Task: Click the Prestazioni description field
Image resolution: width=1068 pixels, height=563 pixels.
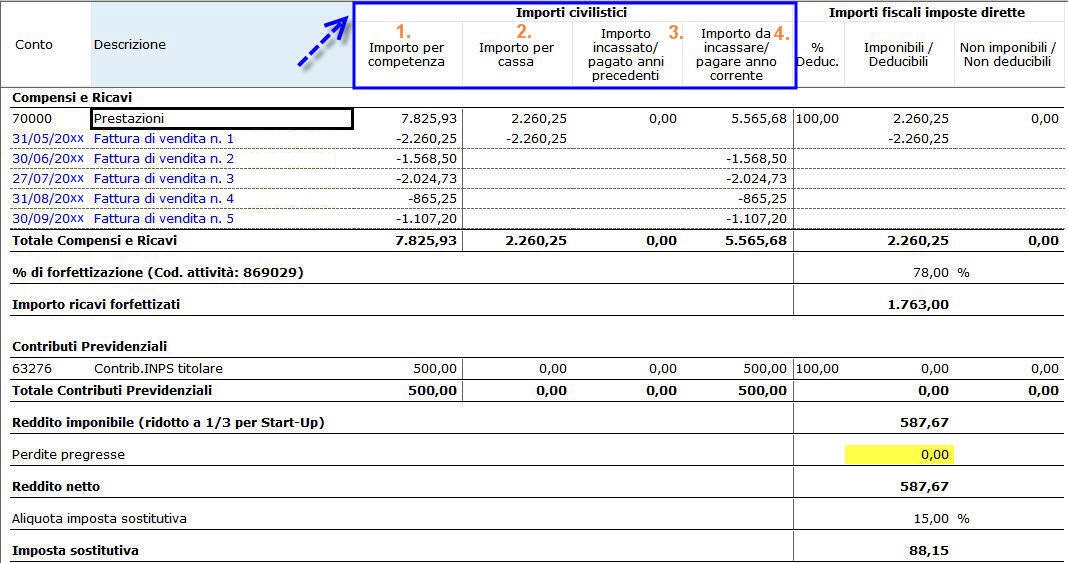Action: 221,119
